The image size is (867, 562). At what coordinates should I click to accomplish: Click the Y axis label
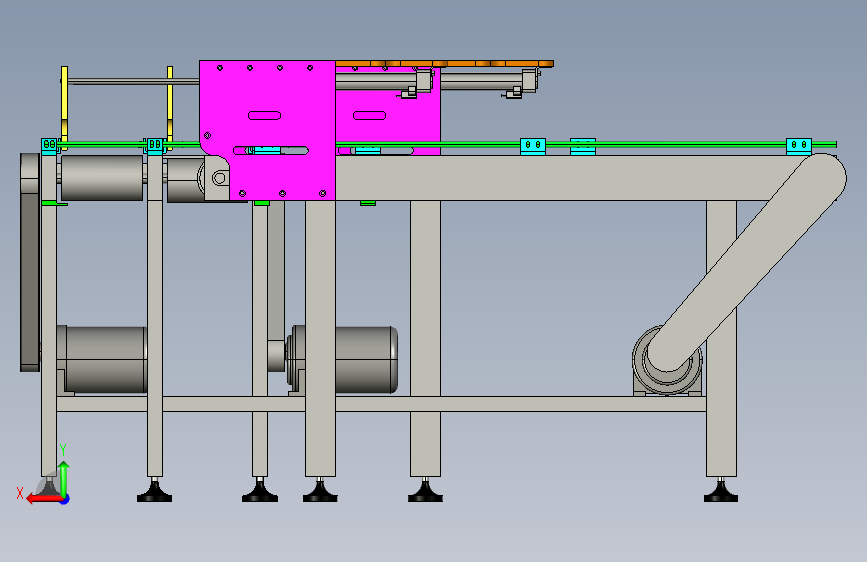63,450
